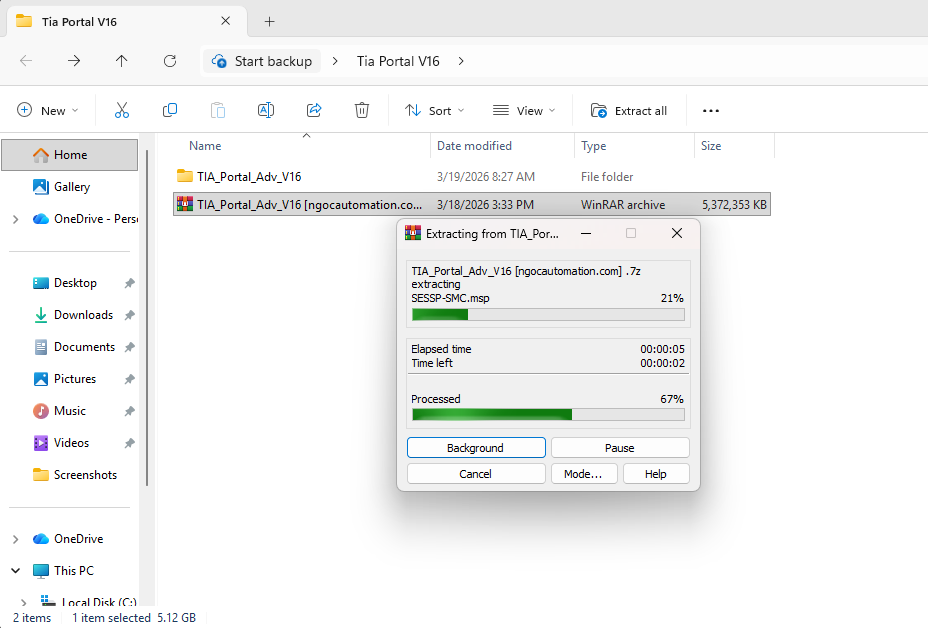Click the Share icon in toolbar

point(314,110)
